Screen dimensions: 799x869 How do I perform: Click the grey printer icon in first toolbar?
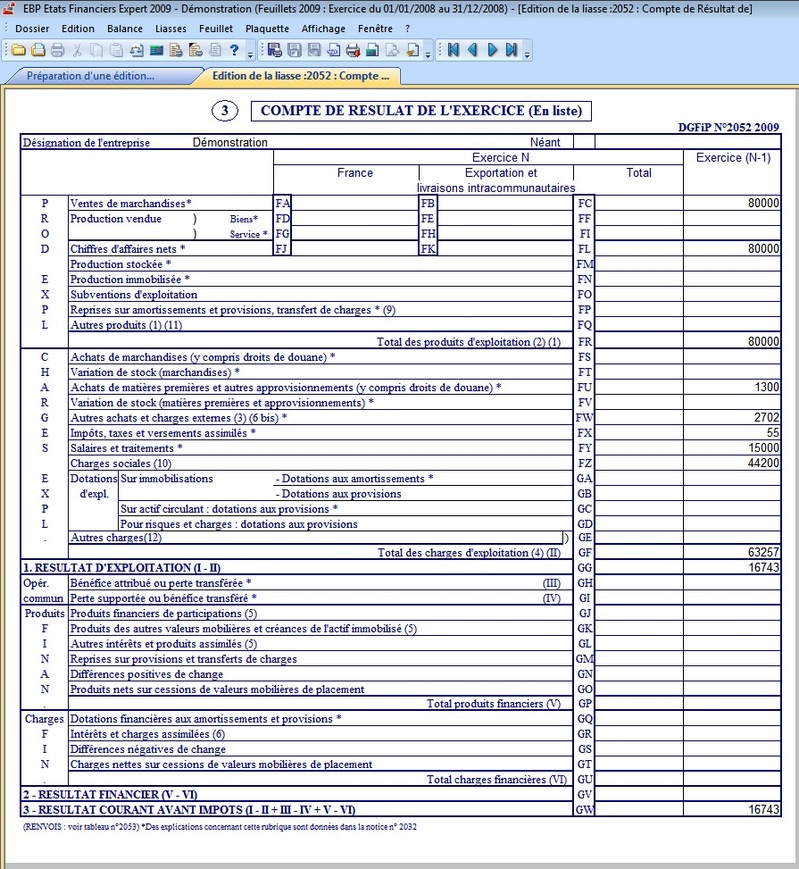[58, 50]
